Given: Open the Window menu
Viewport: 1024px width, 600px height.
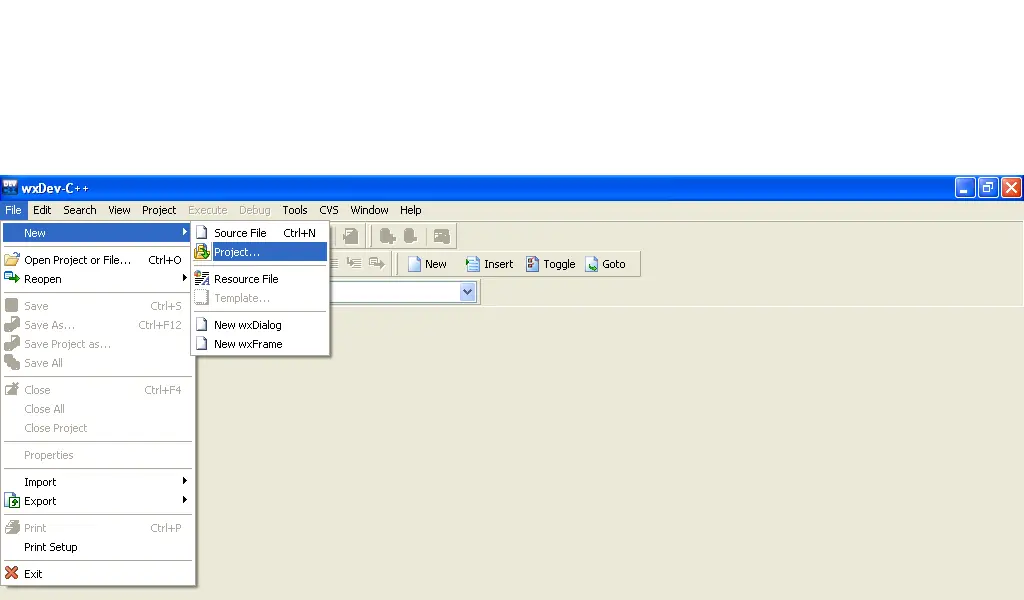Looking at the screenshot, I should [369, 210].
